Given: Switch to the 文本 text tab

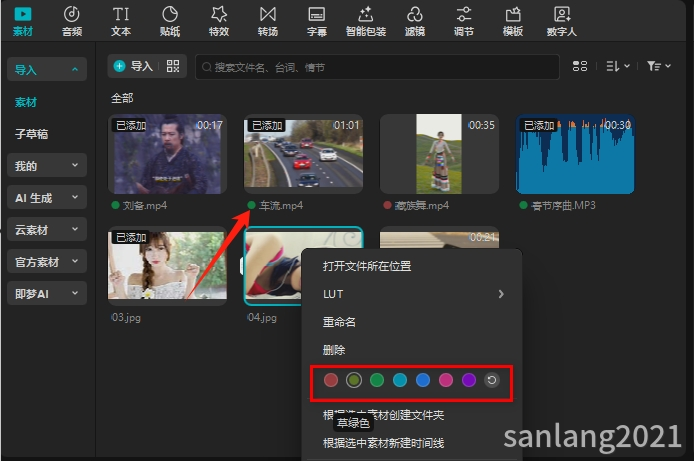Looking at the screenshot, I should (121, 21).
